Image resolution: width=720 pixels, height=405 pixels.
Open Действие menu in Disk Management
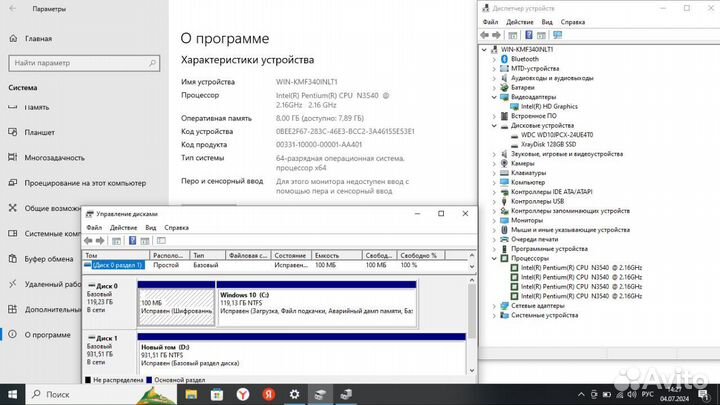click(123, 228)
